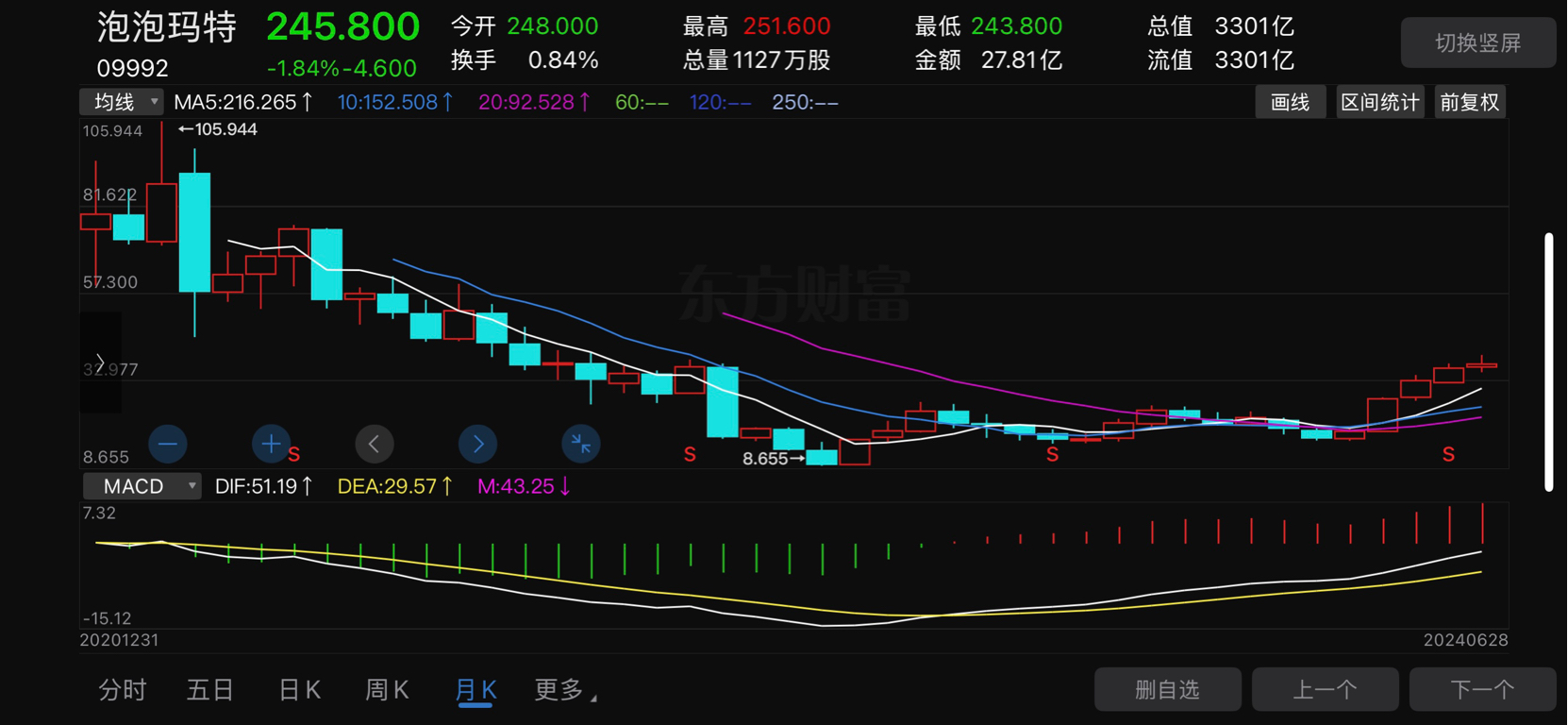This screenshot has width=1568, height=725.
Task: Zoom in chart with plus icon
Action: [271, 444]
